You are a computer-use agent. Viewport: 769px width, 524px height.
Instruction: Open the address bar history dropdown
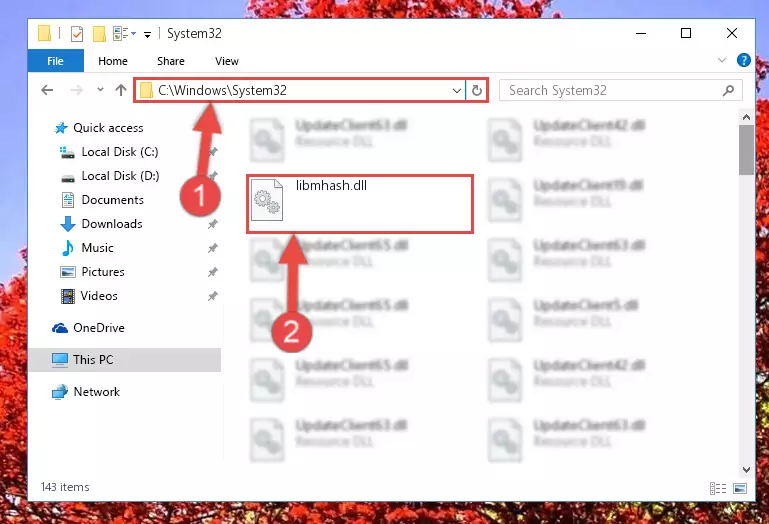(x=457, y=91)
